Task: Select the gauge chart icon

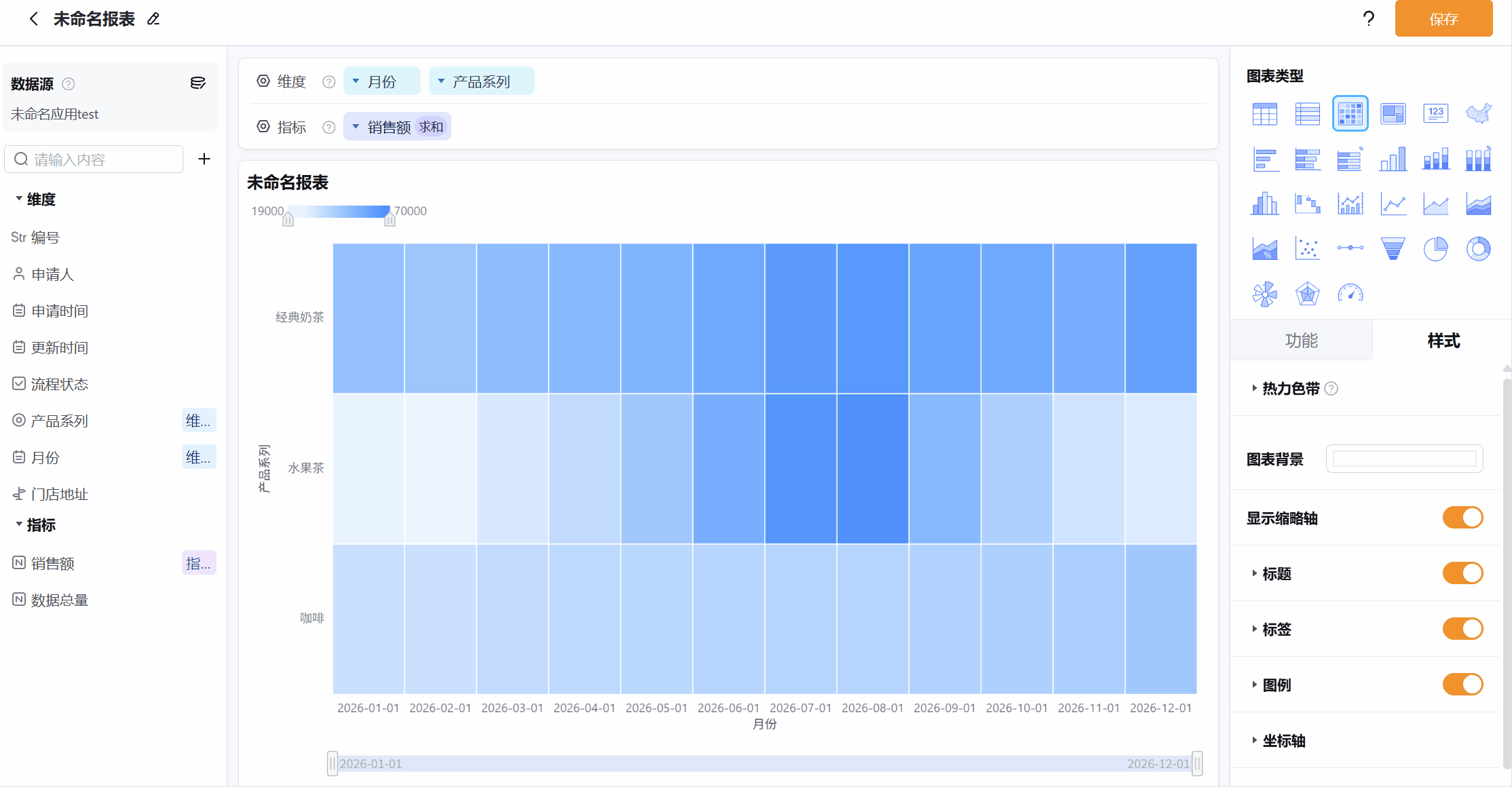Action: [x=1350, y=294]
